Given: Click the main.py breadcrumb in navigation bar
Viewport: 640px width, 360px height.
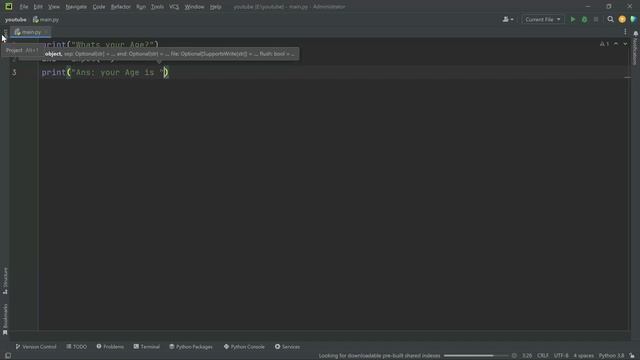Looking at the screenshot, I should click(x=46, y=19).
